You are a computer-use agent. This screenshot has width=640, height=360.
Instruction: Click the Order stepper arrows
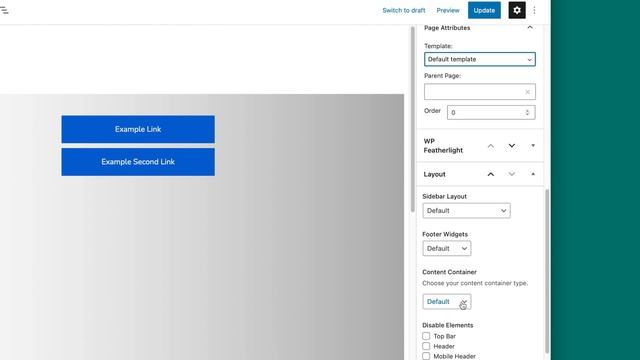[527, 112]
